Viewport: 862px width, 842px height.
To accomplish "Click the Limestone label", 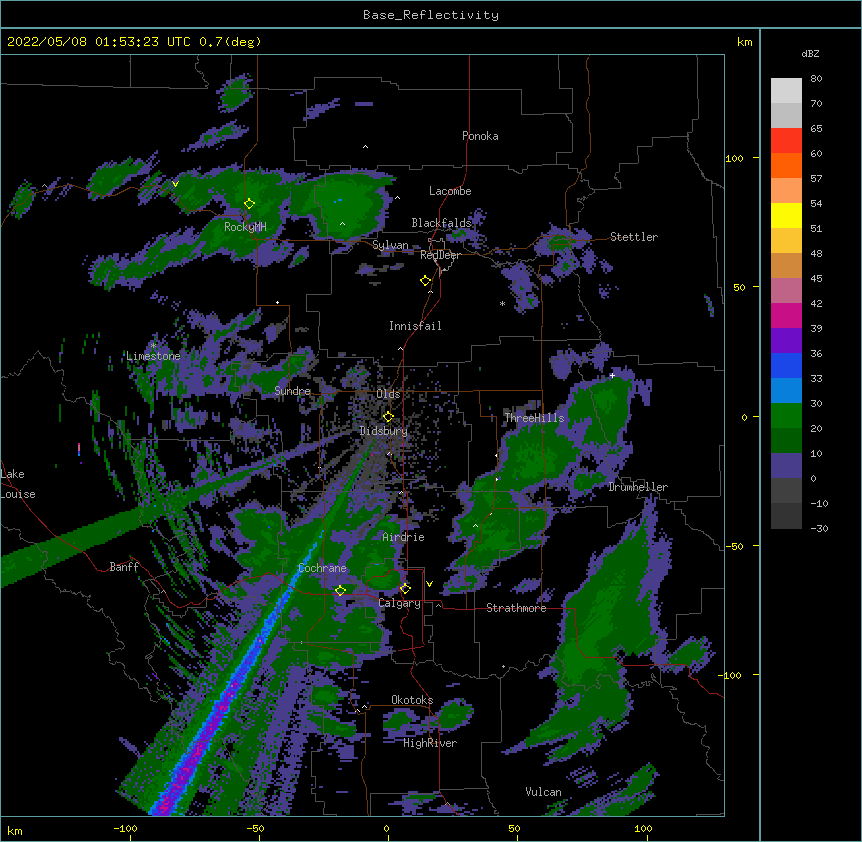I will 153,356.
